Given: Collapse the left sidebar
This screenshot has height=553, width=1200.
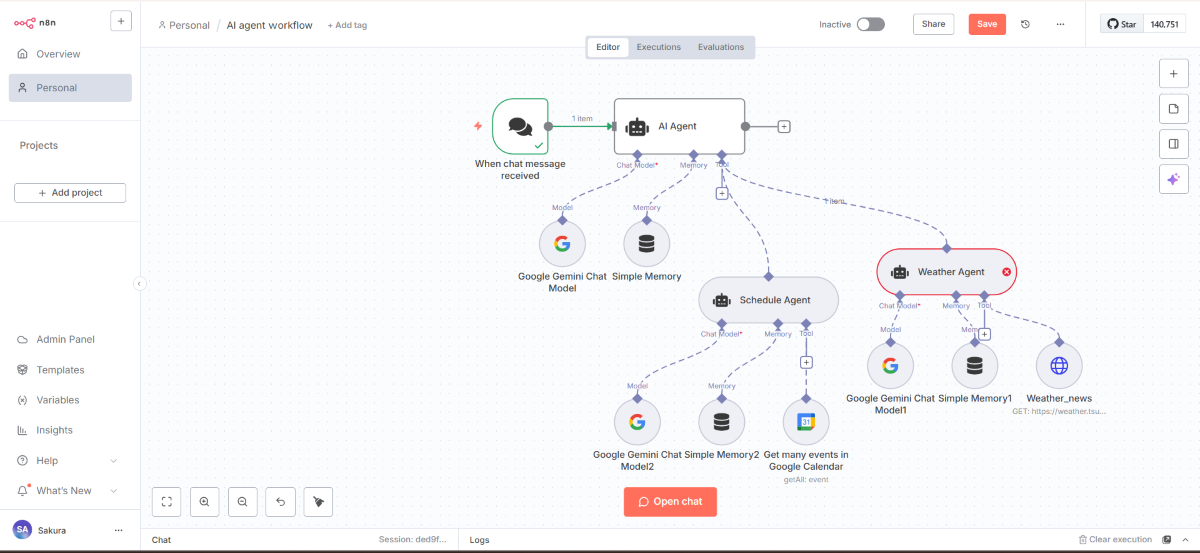Looking at the screenshot, I should pyautogui.click(x=140, y=283).
